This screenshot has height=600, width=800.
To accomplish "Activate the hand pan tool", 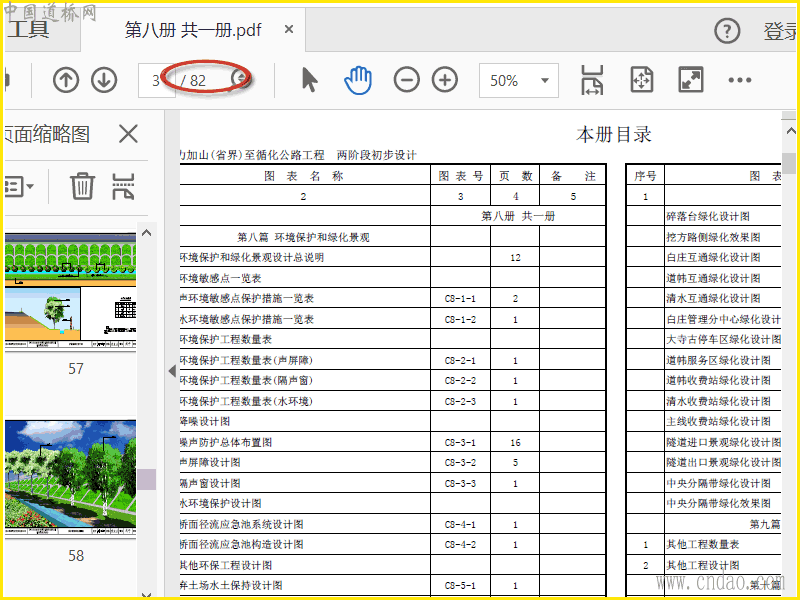I will (358, 80).
